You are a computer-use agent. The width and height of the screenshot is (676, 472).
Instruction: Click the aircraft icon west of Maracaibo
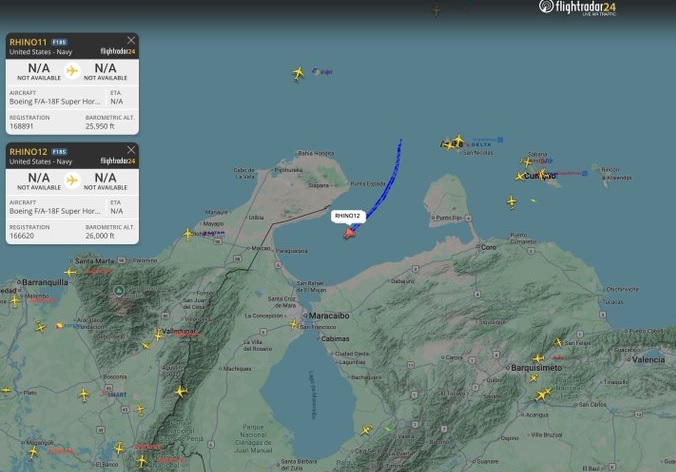pos(293,324)
